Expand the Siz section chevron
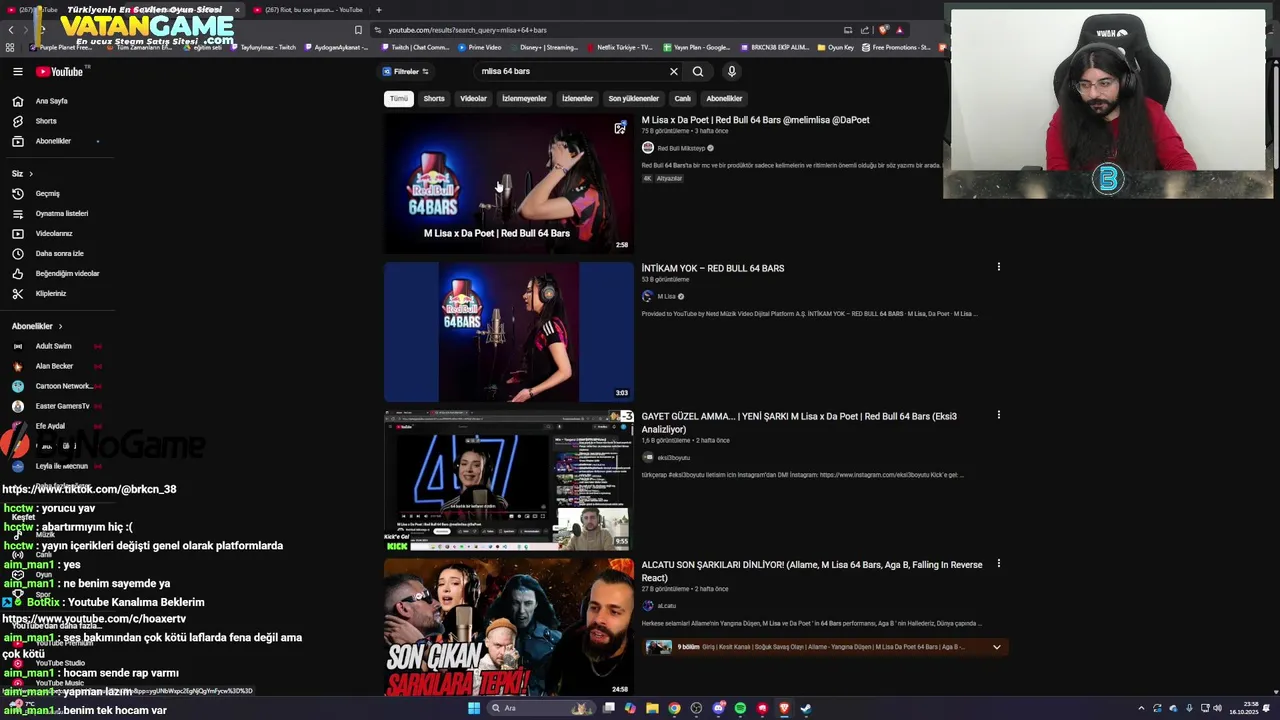Image resolution: width=1280 pixels, height=720 pixels. point(31,174)
